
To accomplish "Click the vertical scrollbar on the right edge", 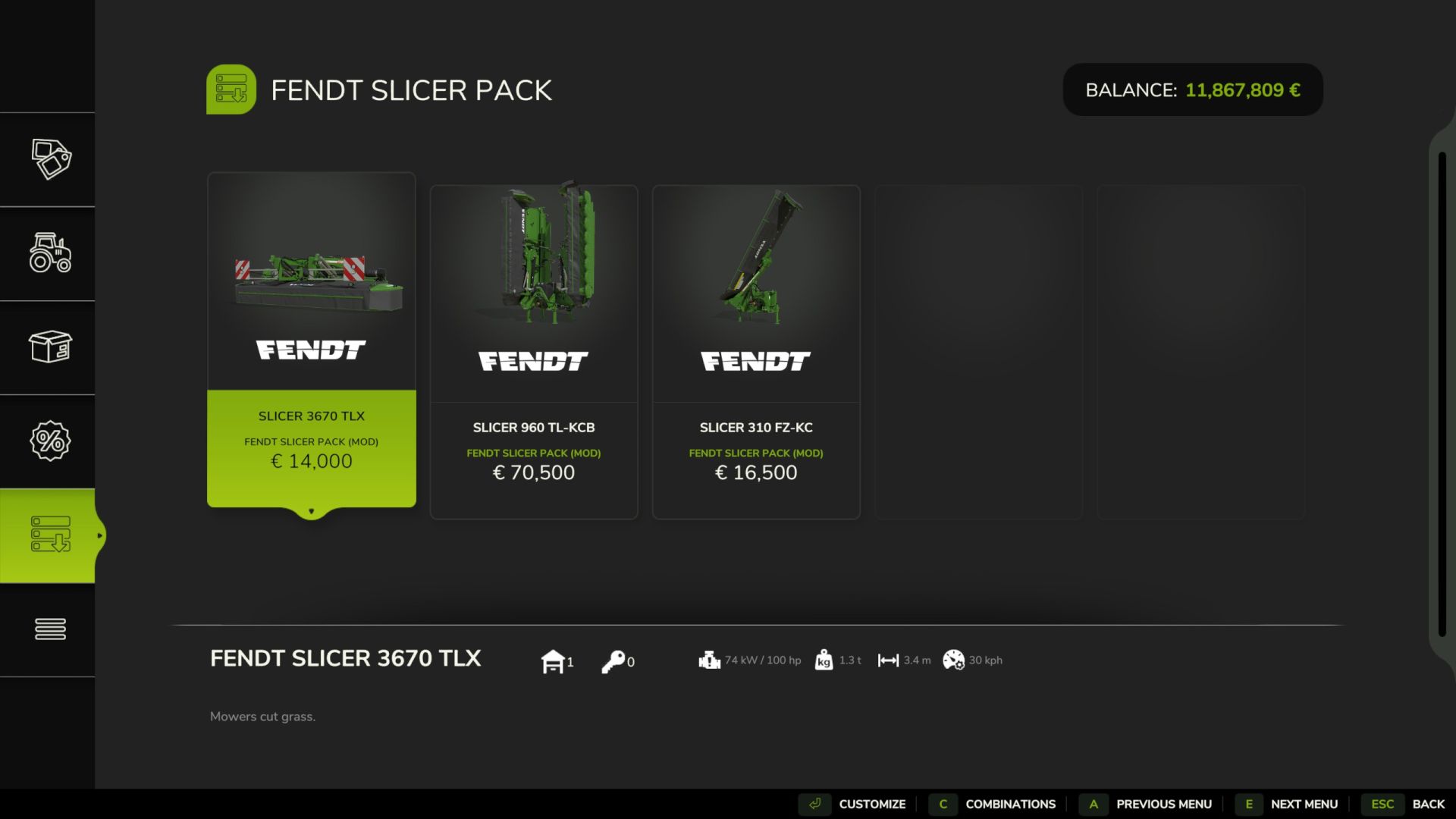I will tap(1442, 394).
